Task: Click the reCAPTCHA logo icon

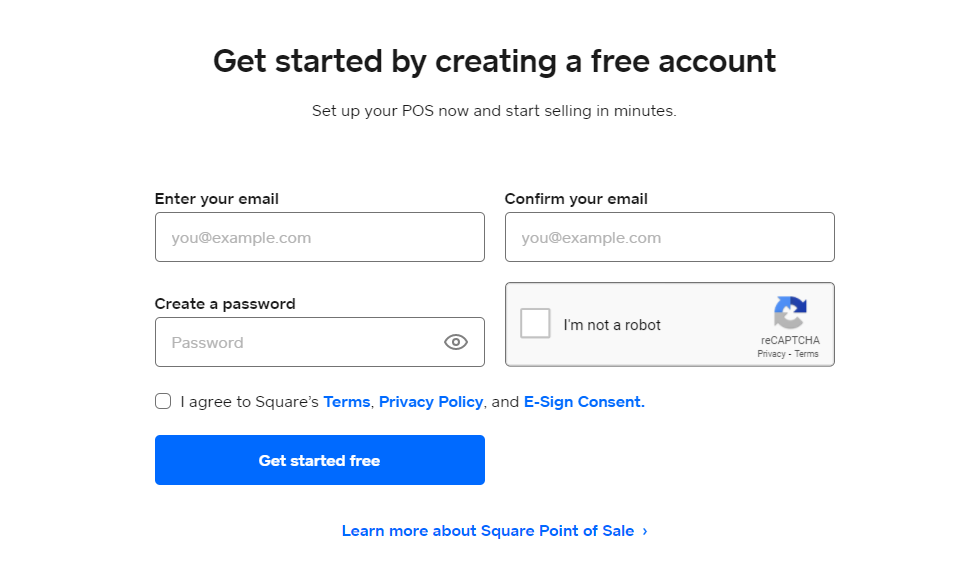Action: pos(789,313)
